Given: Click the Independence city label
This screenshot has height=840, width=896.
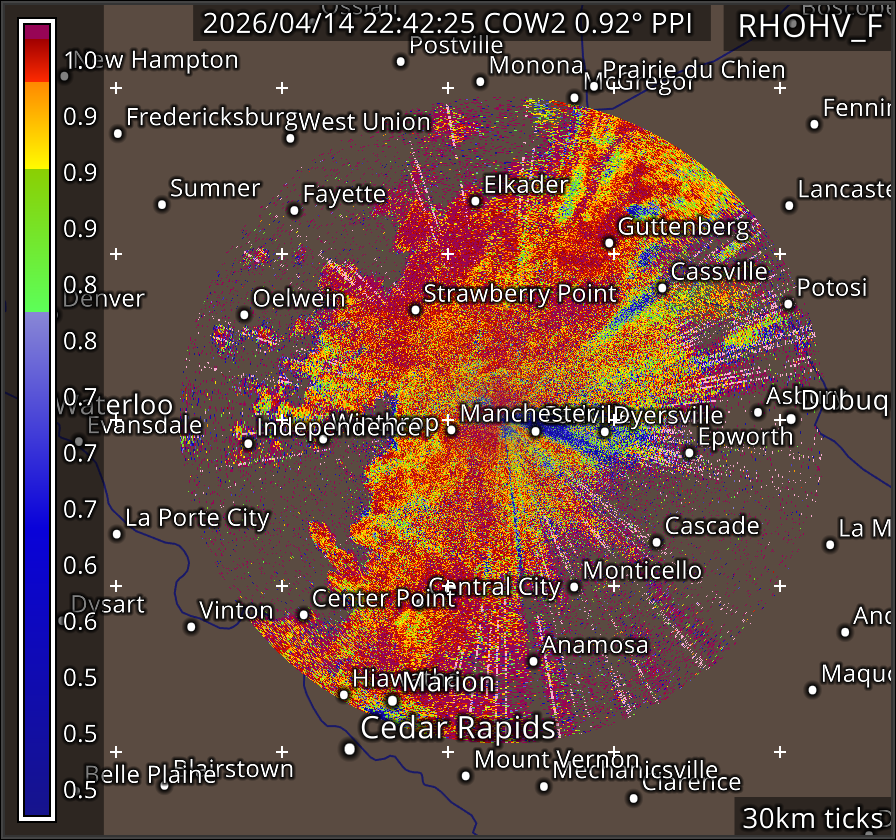Looking at the screenshot, I should click(338, 427).
